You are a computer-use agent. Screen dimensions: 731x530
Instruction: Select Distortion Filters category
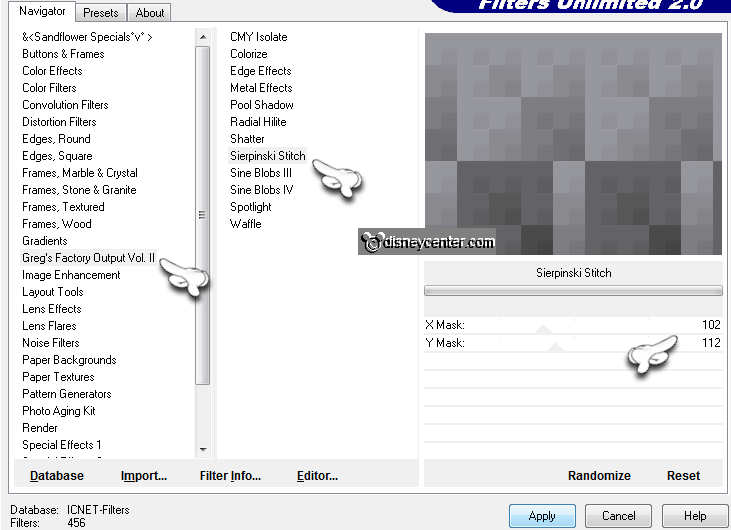[59, 122]
